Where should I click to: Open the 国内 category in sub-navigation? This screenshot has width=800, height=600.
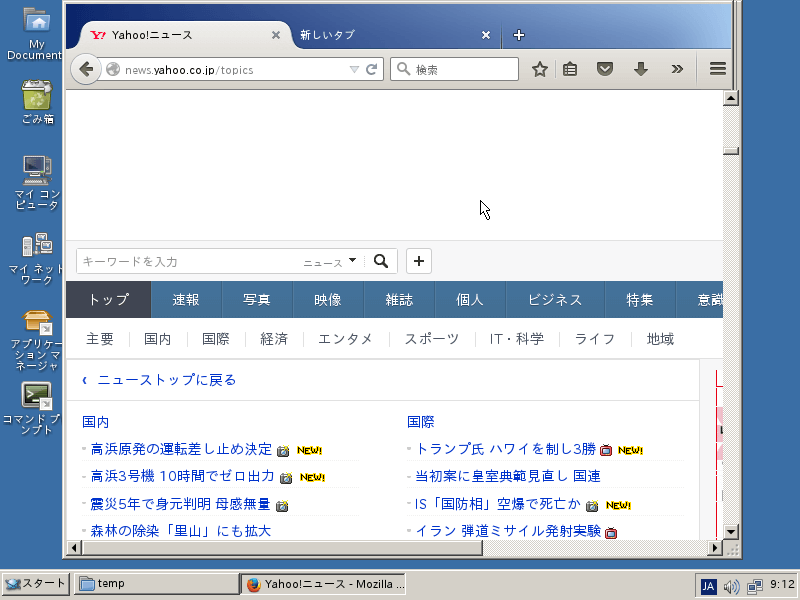tap(158, 339)
